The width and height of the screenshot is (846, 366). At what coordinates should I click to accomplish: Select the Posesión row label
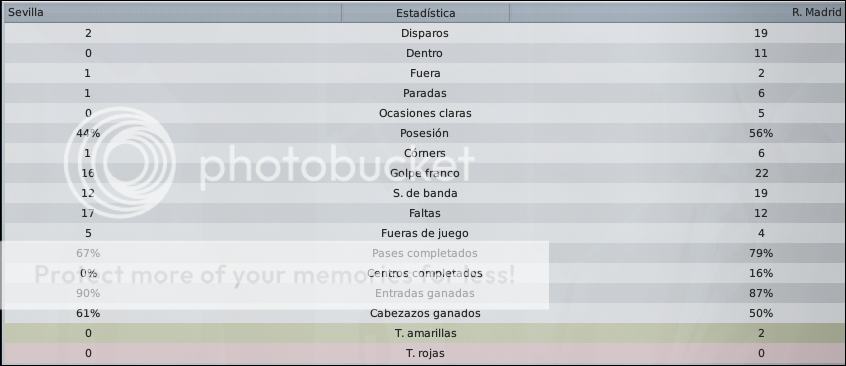coord(424,133)
